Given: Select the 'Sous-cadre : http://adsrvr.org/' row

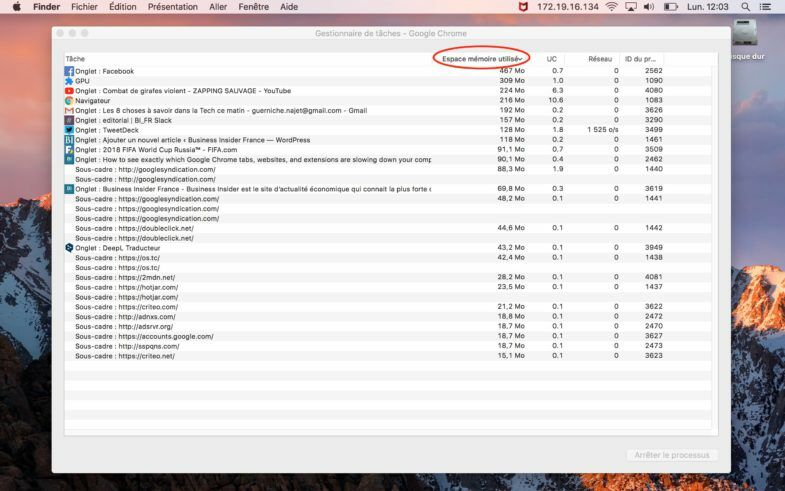Looking at the screenshot, I should [387, 326].
